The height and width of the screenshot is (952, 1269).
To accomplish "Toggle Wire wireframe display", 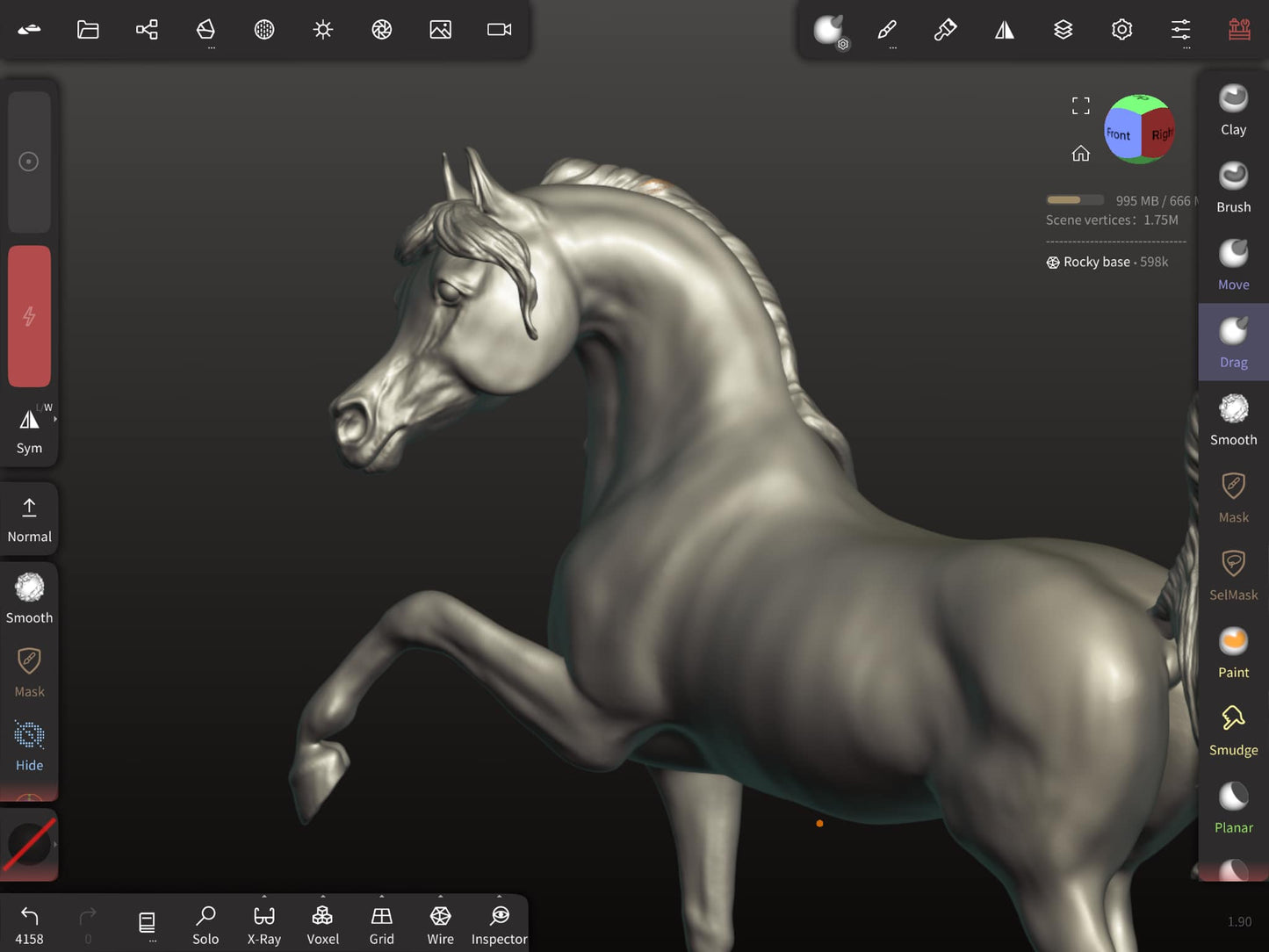I will [x=440, y=925].
